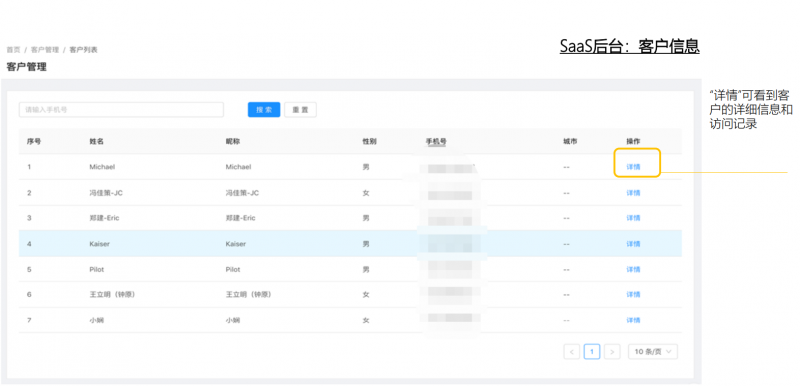Viewport: 800px width, 386px height.
Task: Go to previous page with left arrow
Action: coord(571,351)
